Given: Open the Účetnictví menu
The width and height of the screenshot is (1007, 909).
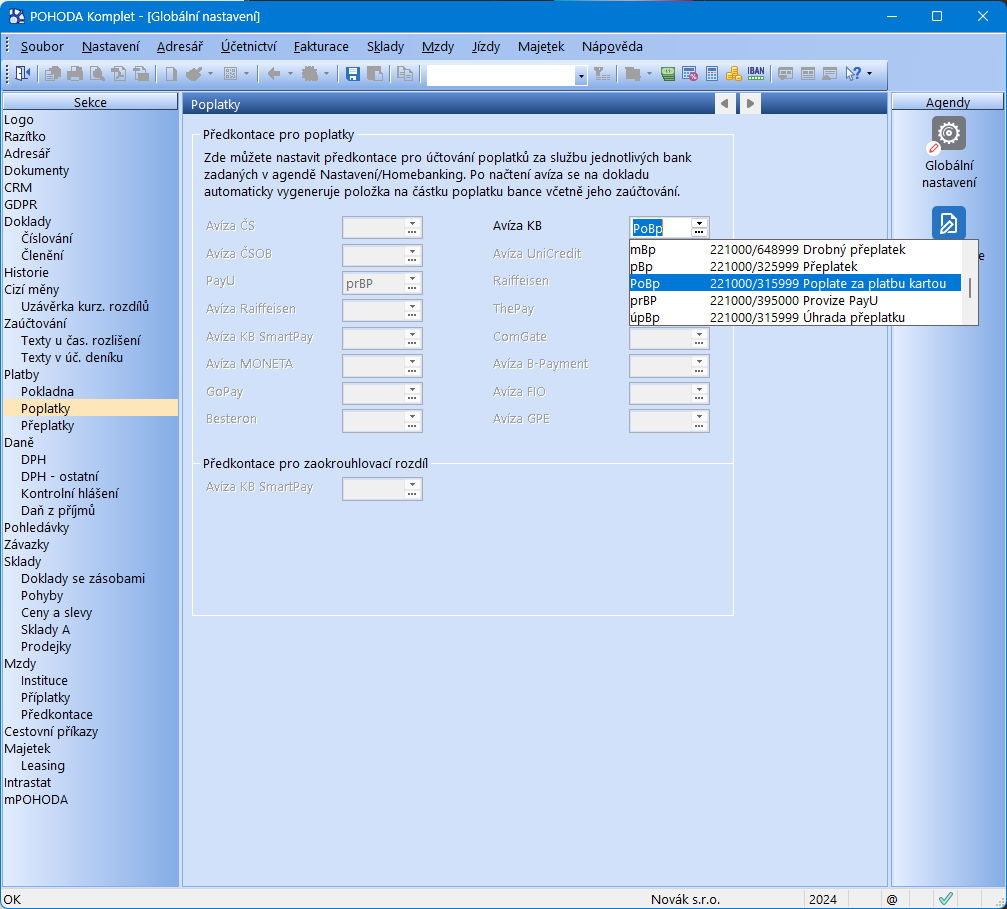Looking at the screenshot, I should click(x=249, y=46).
